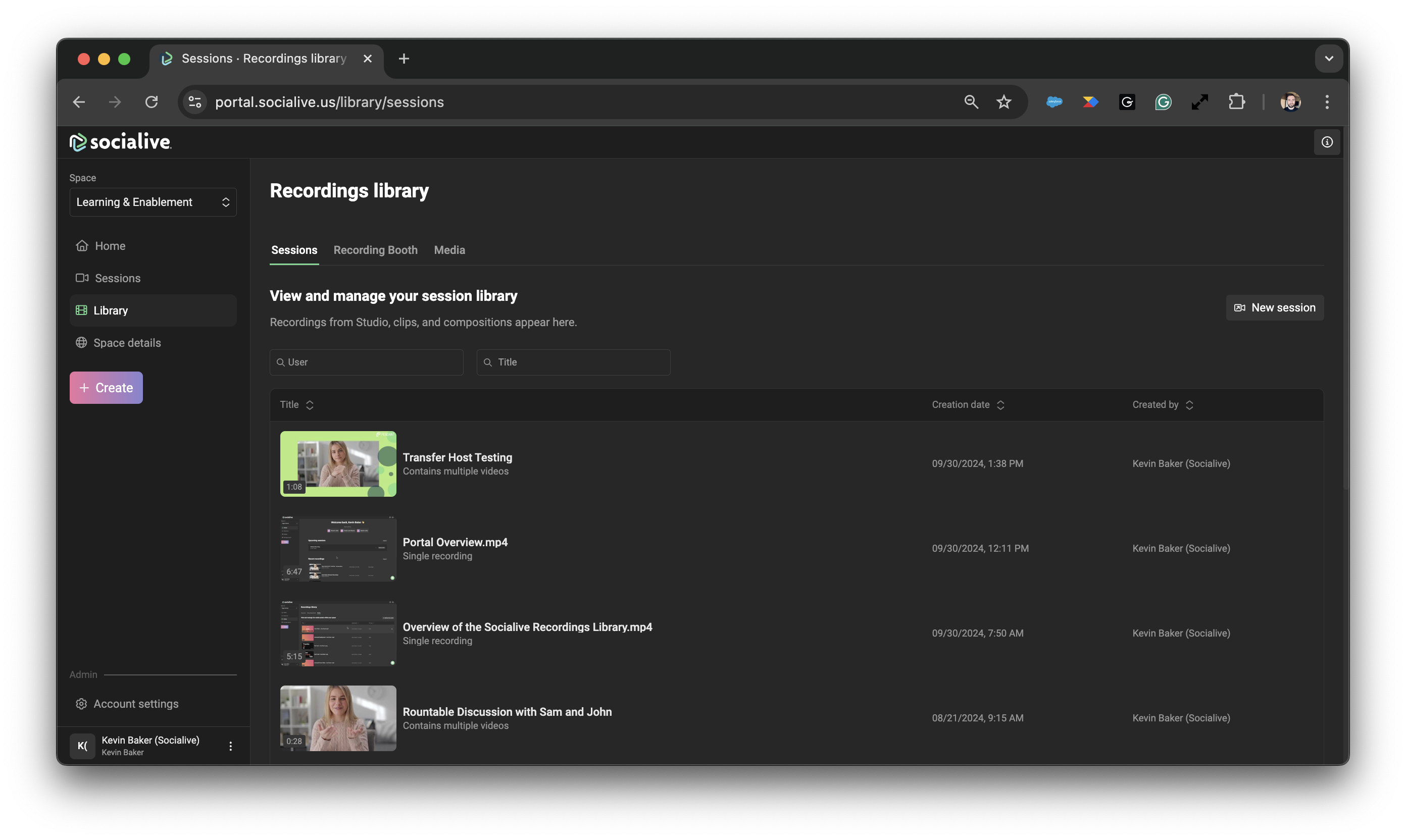Click the info icon in the top right
Viewport: 1406px width, 840px height.
coord(1327,142)
